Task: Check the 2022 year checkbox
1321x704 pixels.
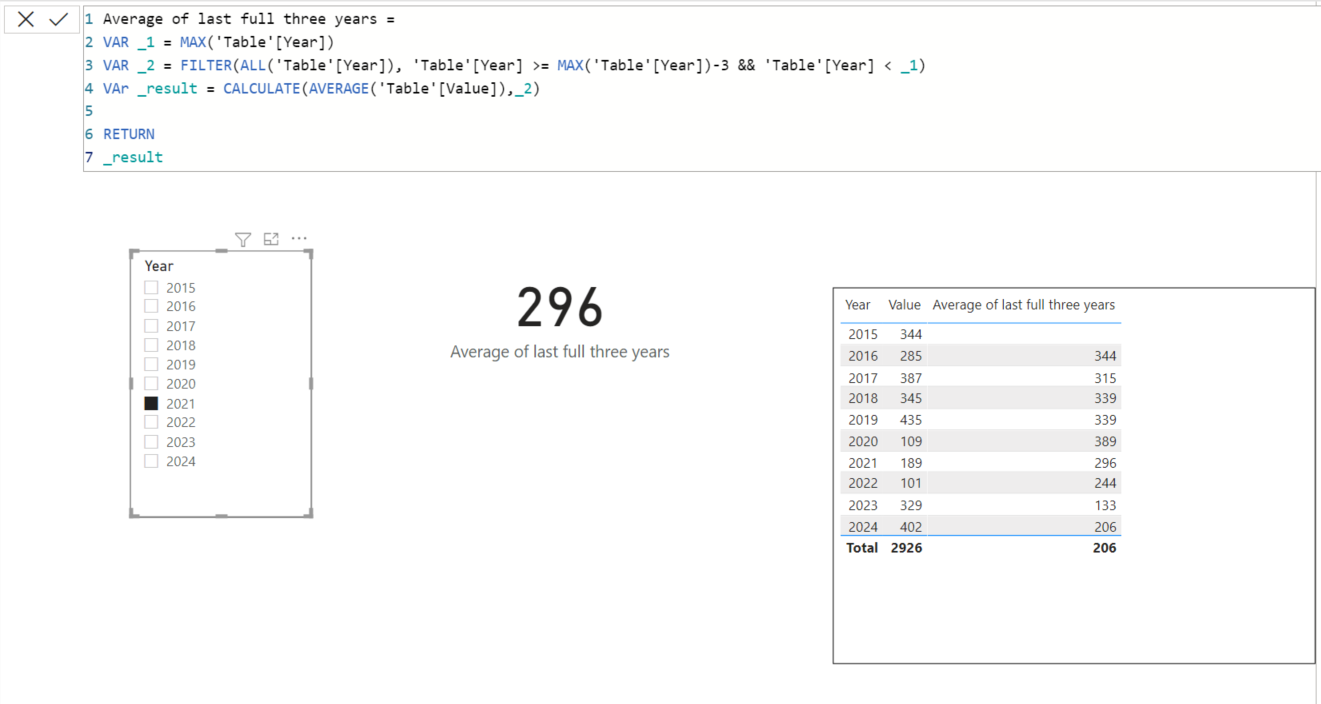Action: pos(152,422)
